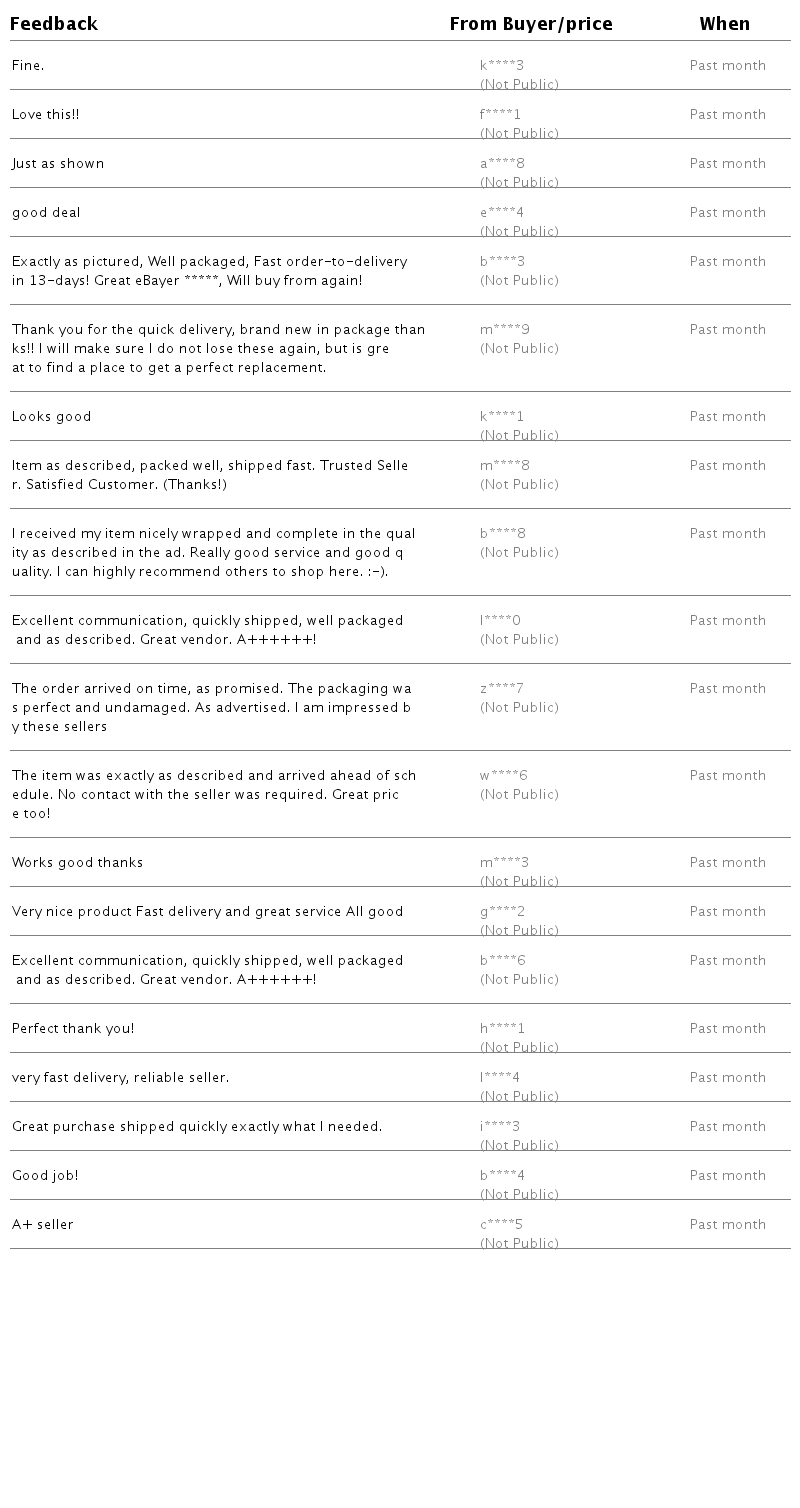Image resolution: width=800 pixels, height=1508 pixels.
Task: Click the feedback mentioning 13-days delivery
Action: (210, 271)
